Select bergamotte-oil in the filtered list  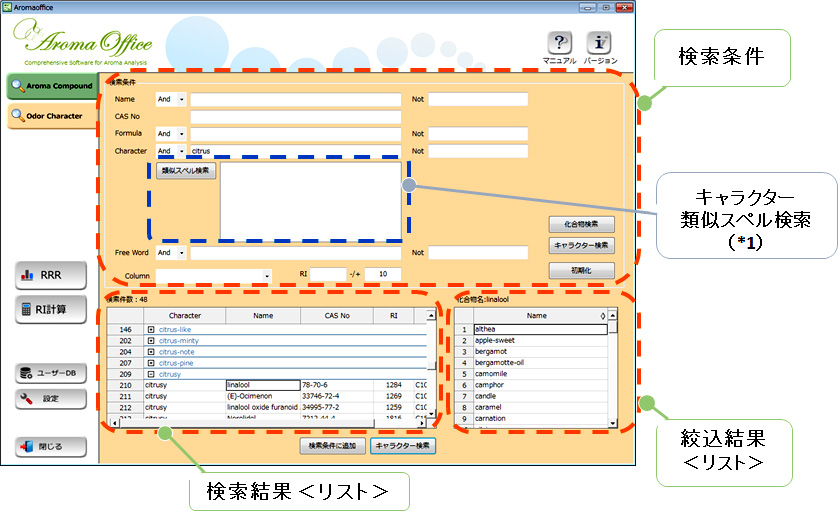click(540, 363)
